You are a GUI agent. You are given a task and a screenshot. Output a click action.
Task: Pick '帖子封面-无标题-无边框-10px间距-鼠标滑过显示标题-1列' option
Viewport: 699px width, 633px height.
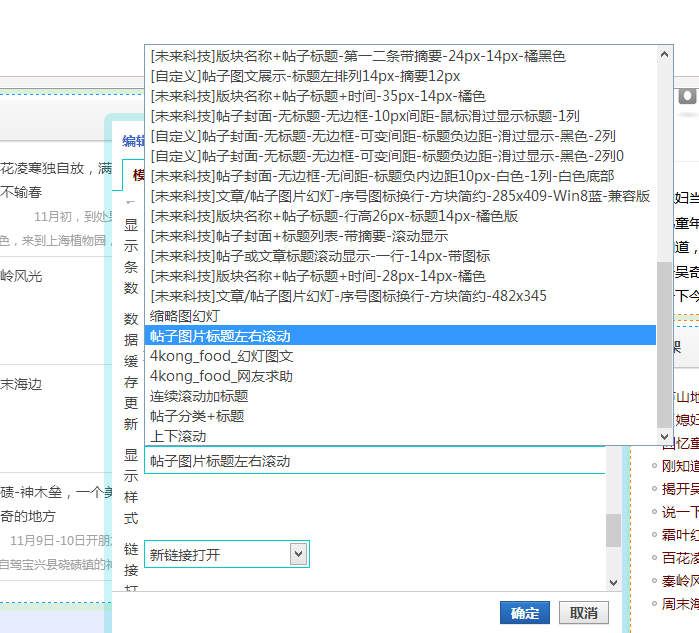coord(400,116)
